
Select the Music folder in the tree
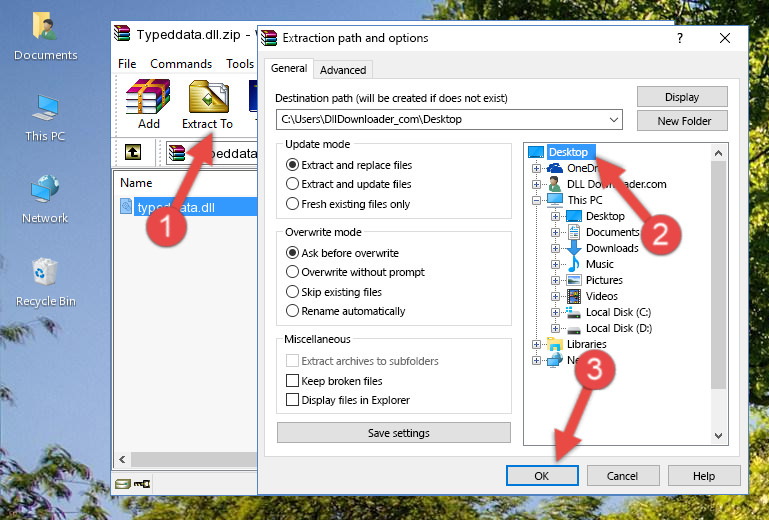[x=600, y=264]
